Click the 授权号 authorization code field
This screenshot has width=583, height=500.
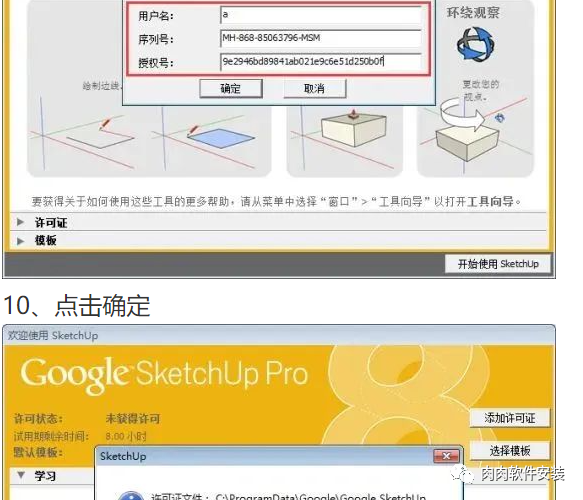click(321, 61)
